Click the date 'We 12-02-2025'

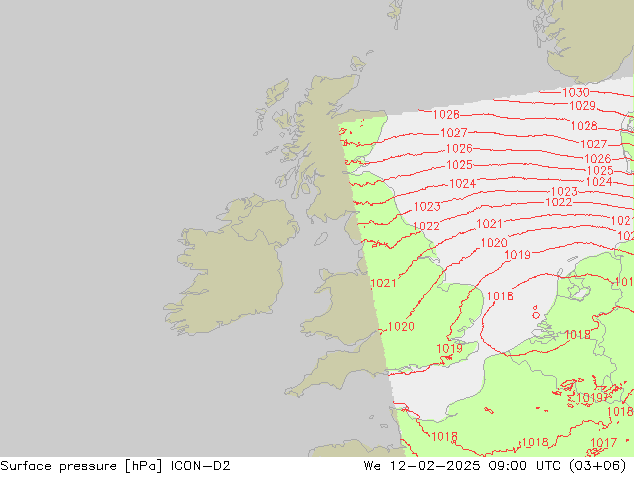pyautogui.click(x=422, y=466)
